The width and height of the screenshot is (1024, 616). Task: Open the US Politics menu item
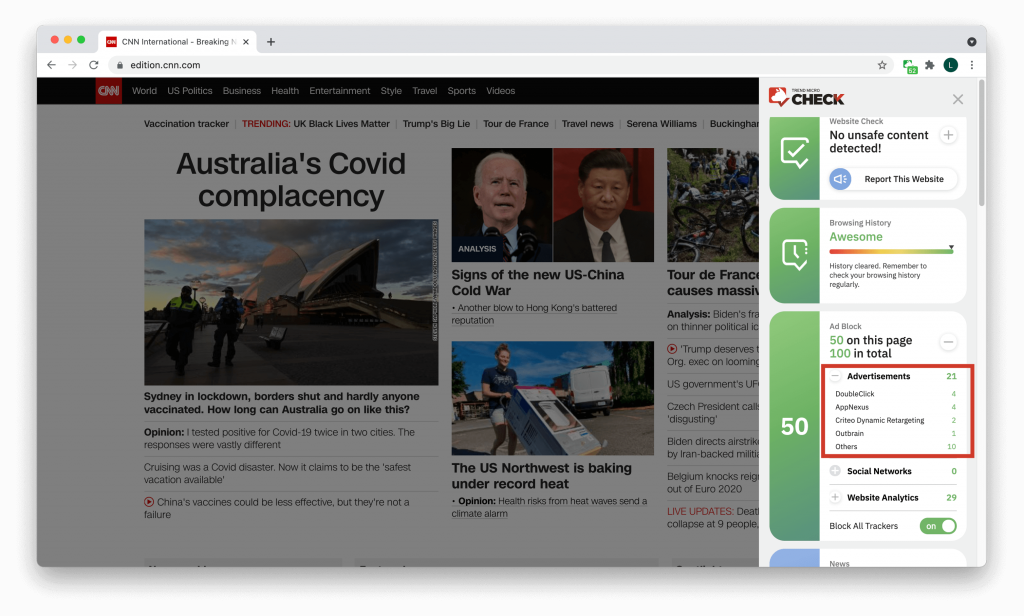point(190,91)
